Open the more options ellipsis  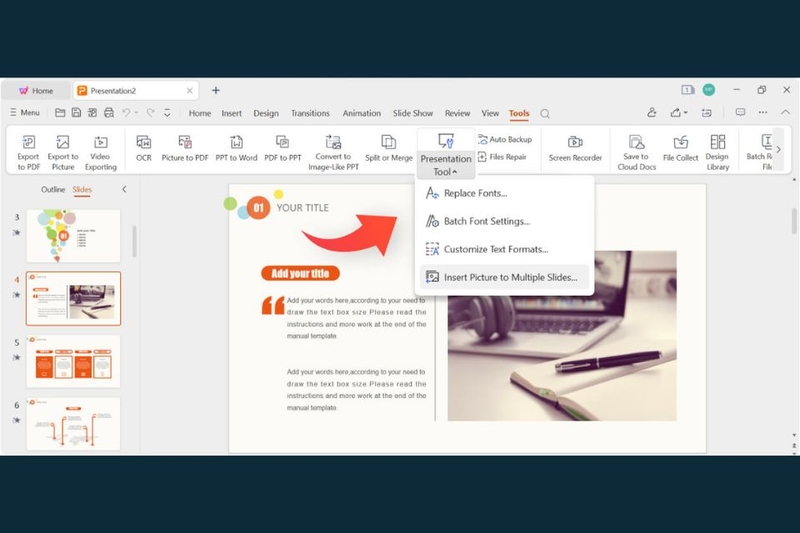[763, 112]
